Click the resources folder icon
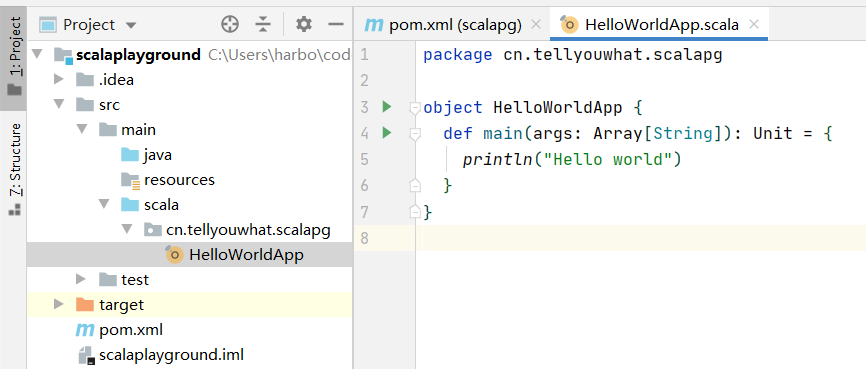 pos(130,180)
